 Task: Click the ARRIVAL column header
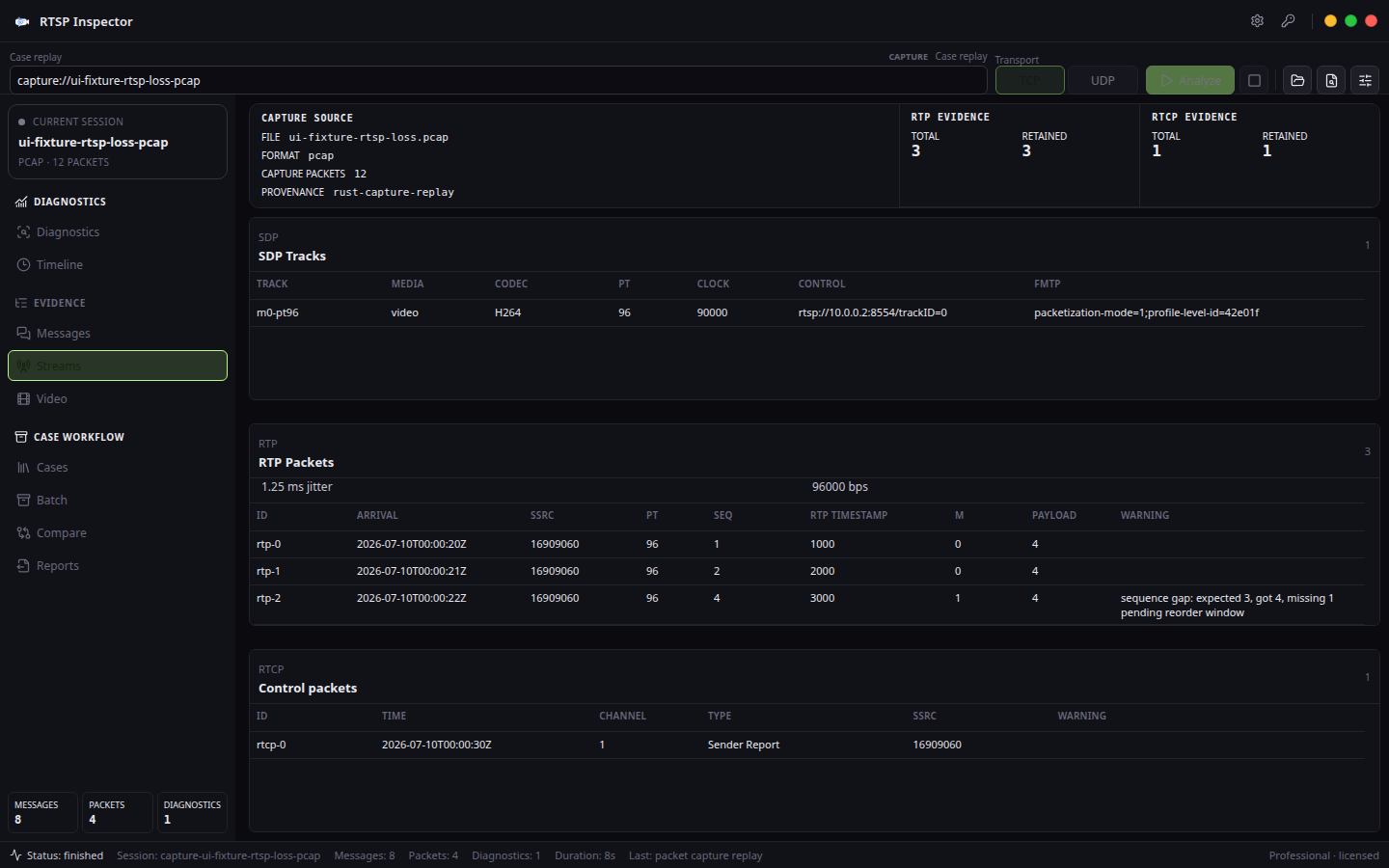377,516
